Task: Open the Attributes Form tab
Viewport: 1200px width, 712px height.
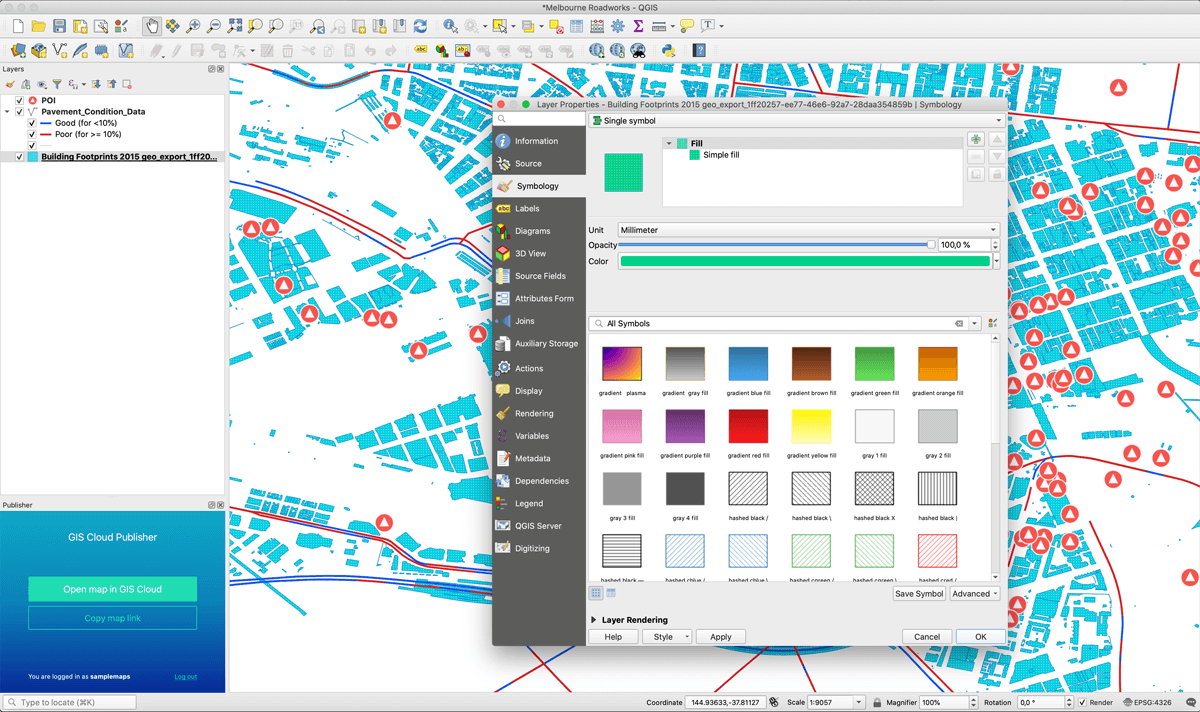Action: point(538,299)
